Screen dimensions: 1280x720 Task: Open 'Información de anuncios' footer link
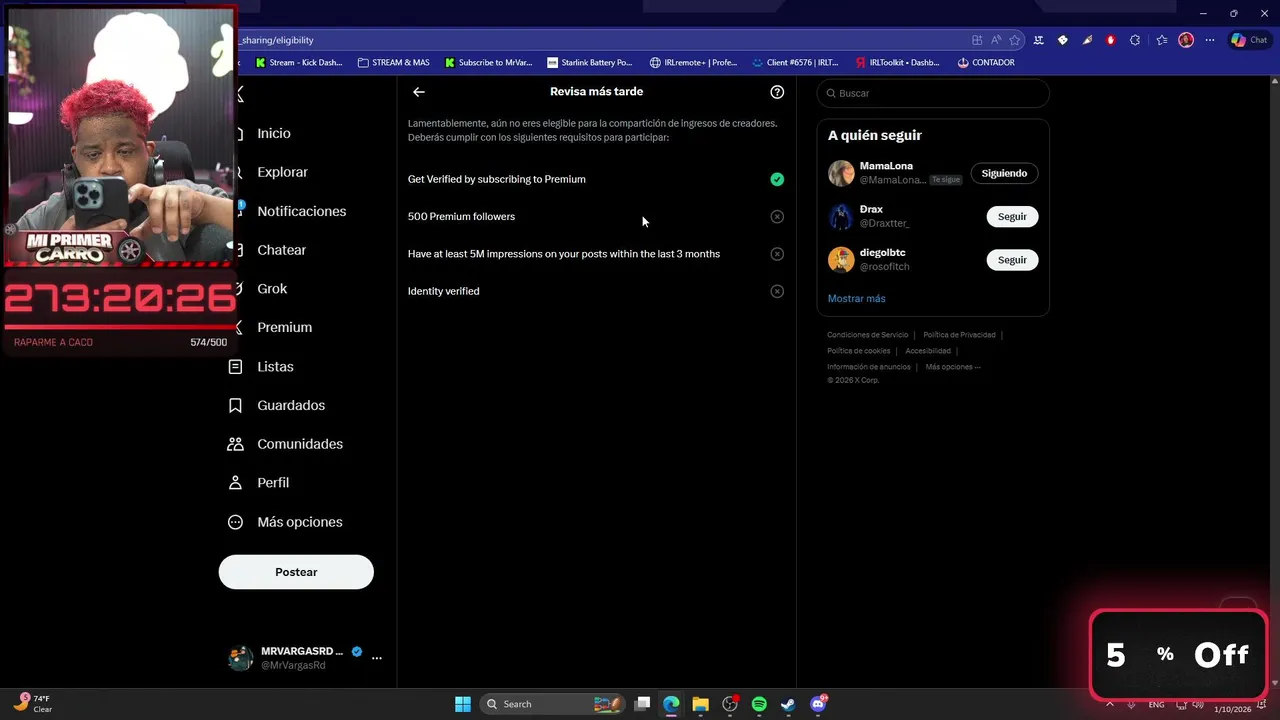(x=868, y=367)
